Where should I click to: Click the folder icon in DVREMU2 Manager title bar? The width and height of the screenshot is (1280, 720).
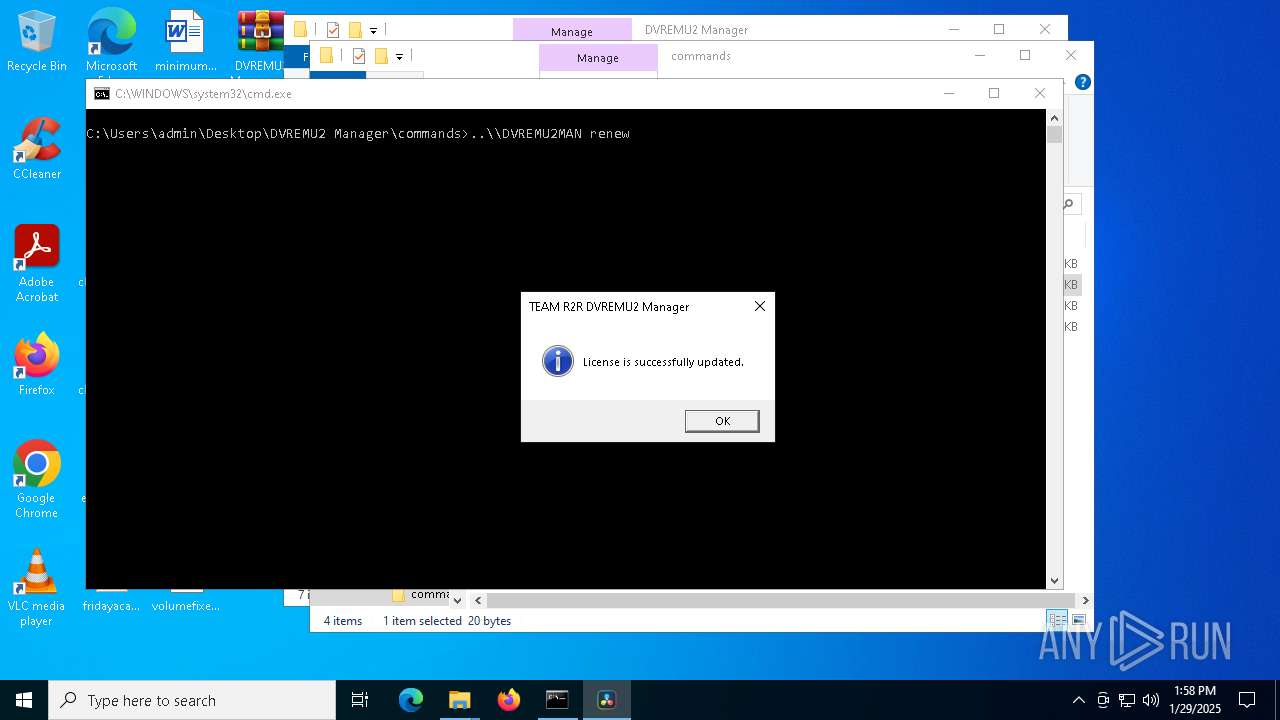[x=300, y=30]
